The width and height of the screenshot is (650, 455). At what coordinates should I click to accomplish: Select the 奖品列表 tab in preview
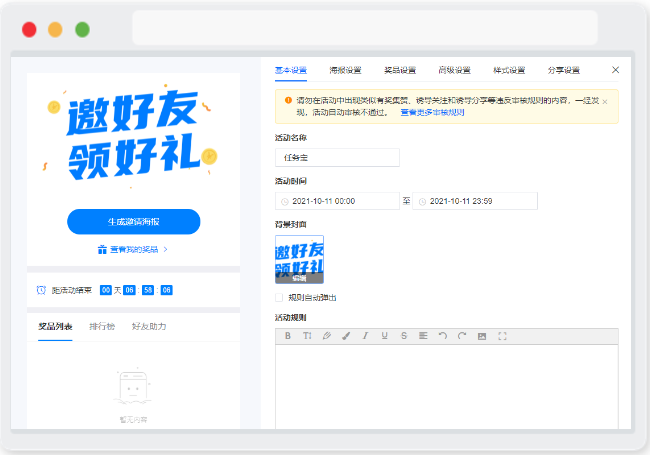coord(55,327)
